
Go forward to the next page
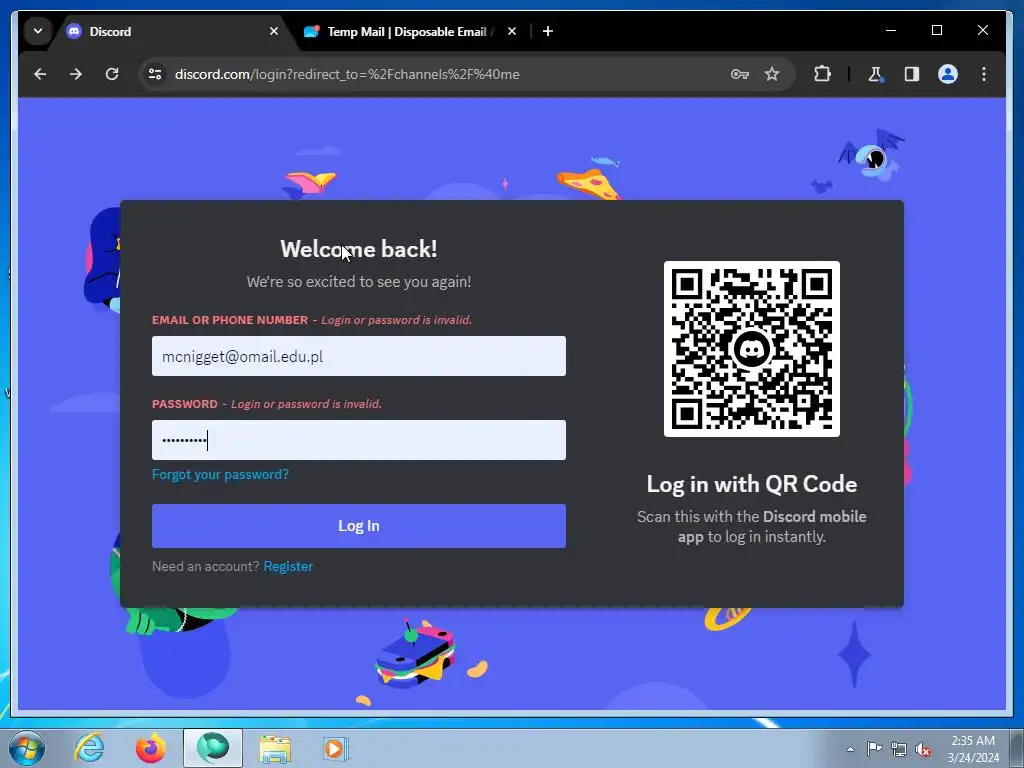coord(76,74)
